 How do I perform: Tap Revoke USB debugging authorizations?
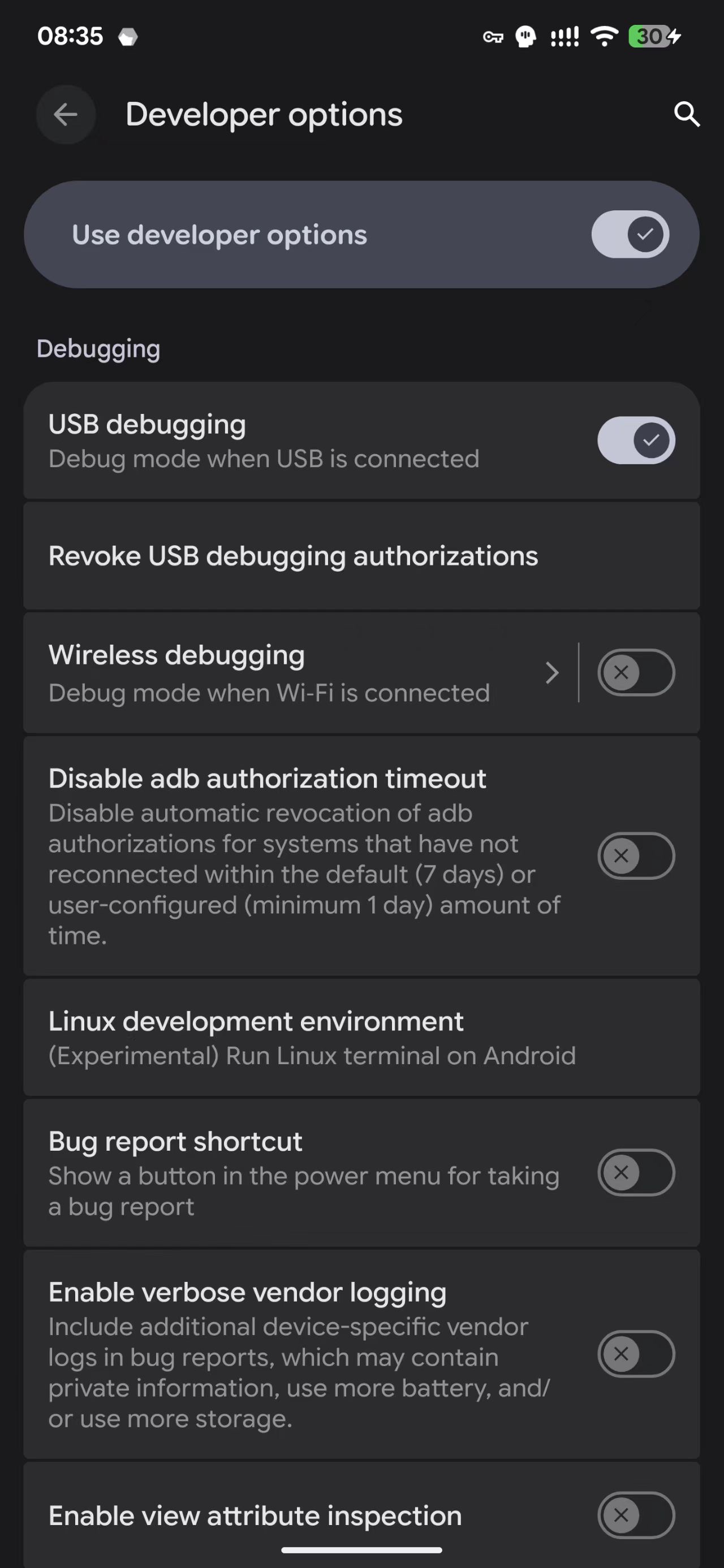[294, 556]
